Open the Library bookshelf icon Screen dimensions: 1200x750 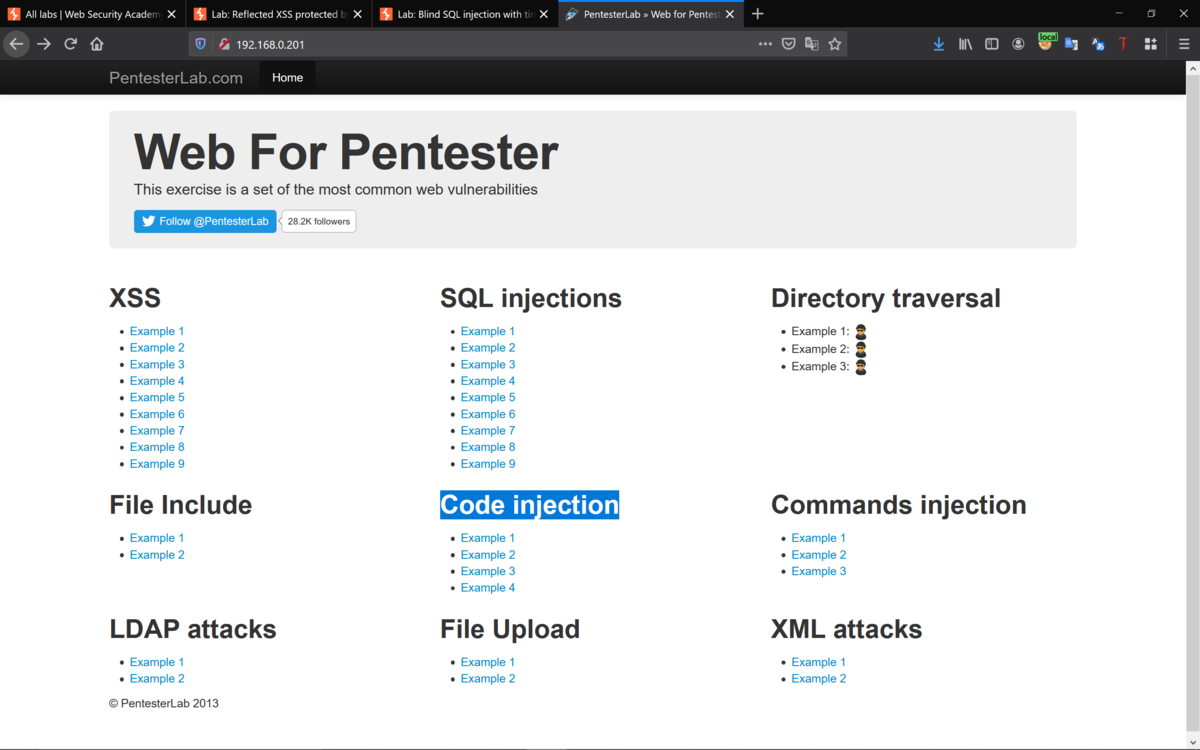coord(965,44)
